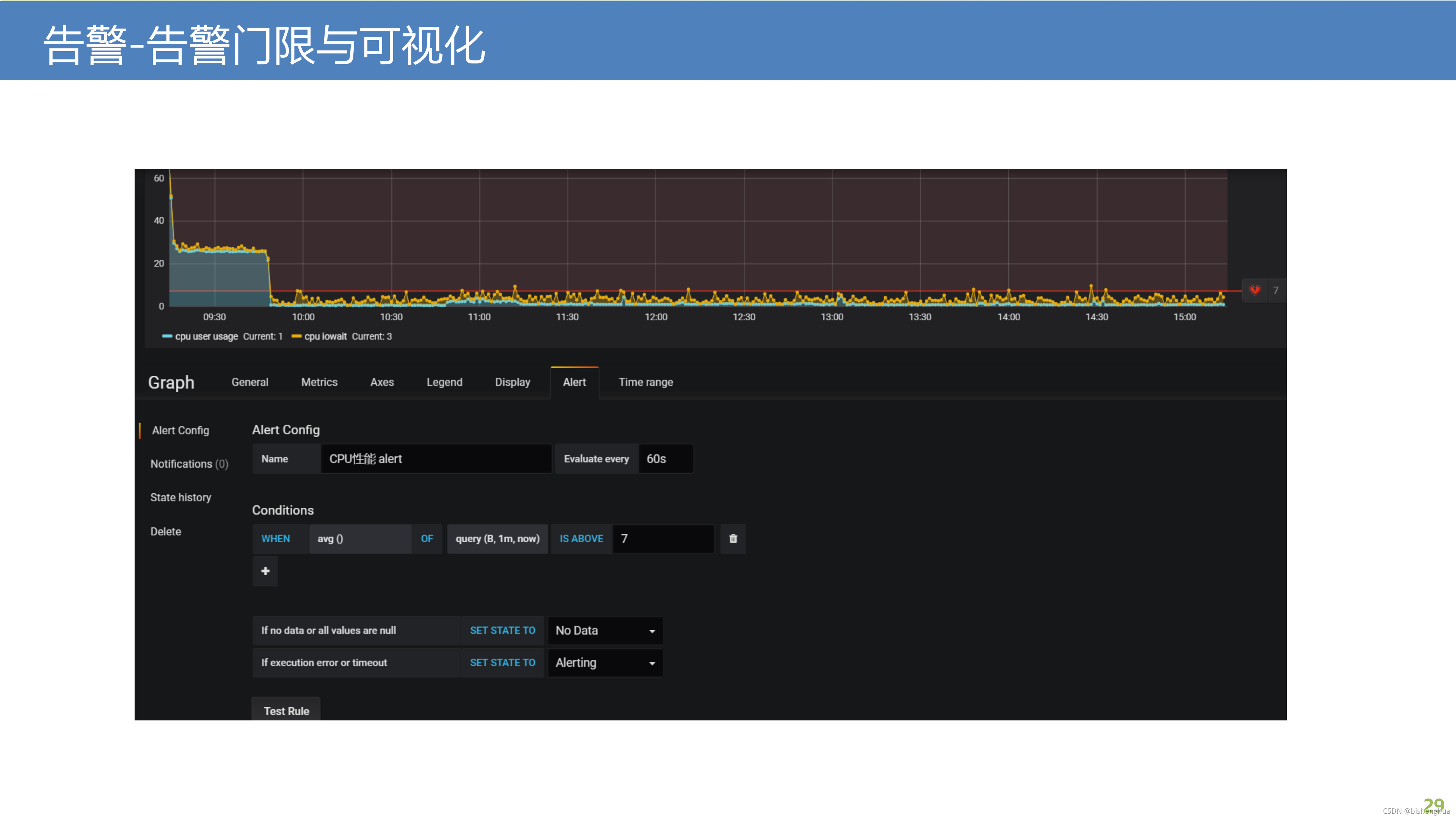
Task: Open the General tab
Action: pyautogui.click(x=249, y=382)
